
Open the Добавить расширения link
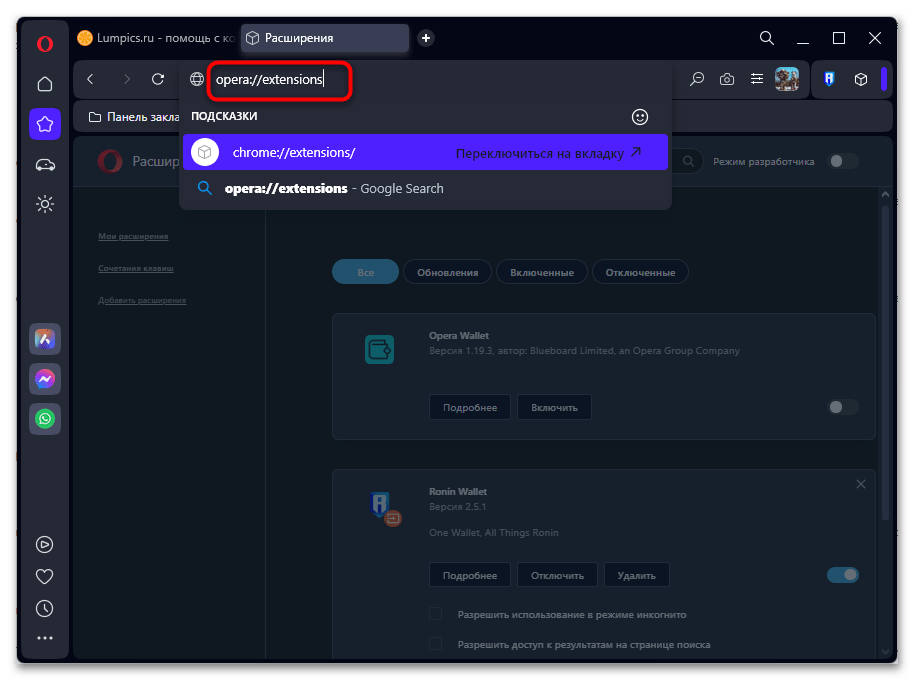(142, 301)
